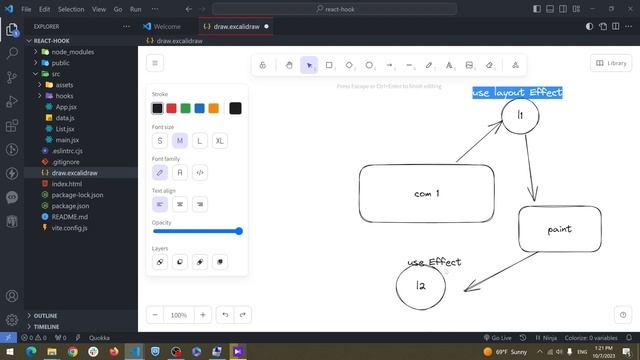Choose Large font size

pyautogui.click(x=200, y=141)
